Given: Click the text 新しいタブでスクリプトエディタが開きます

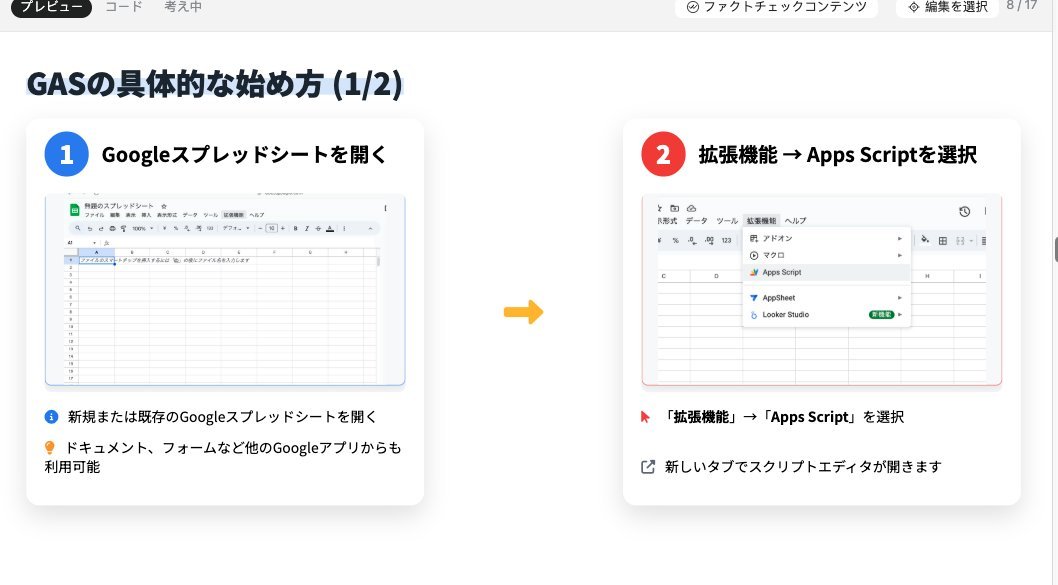Looking at the screenshot, I should [x=803, y=467].
